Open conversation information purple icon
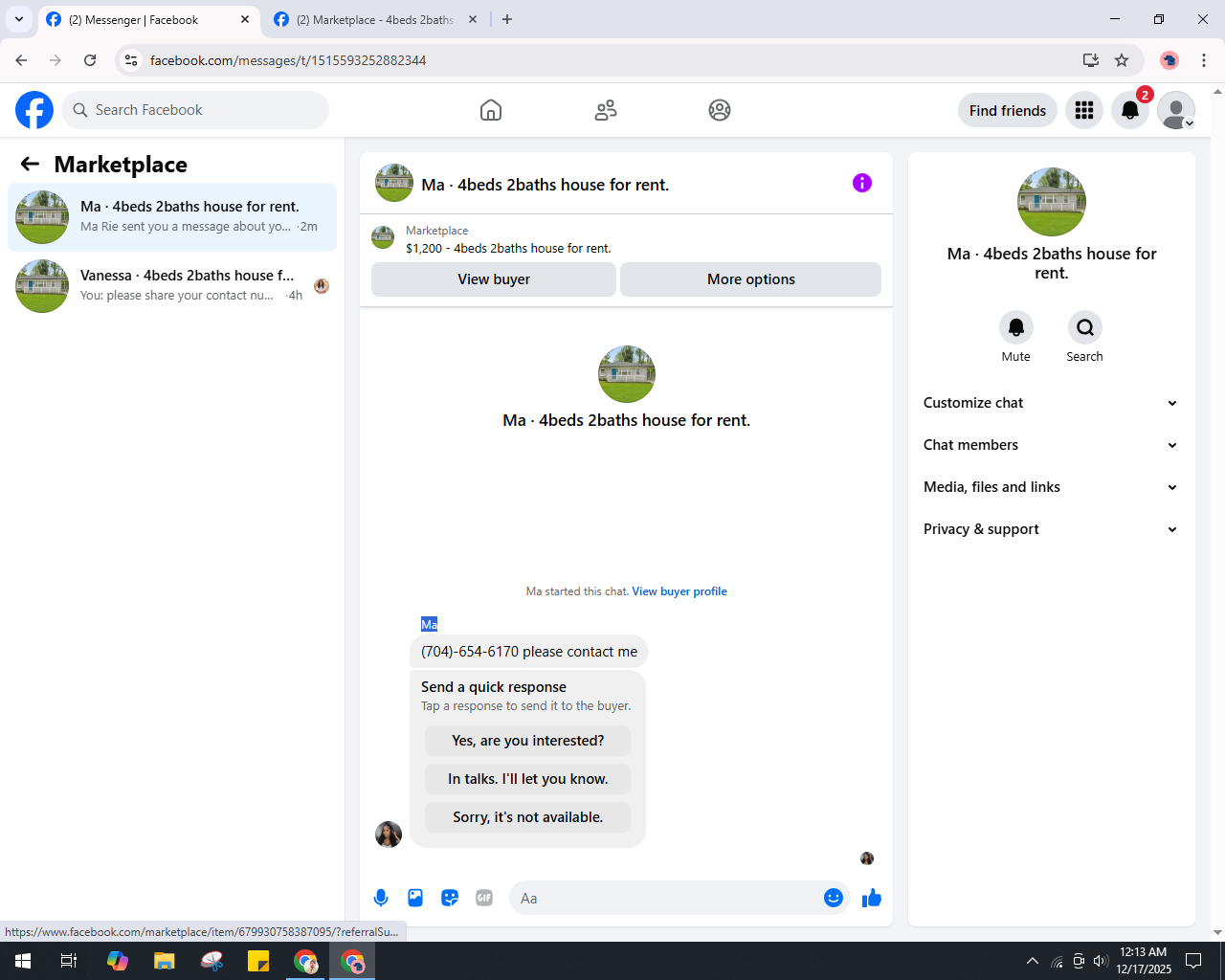This screenshot has width=1225, height=980. [862, 183]
